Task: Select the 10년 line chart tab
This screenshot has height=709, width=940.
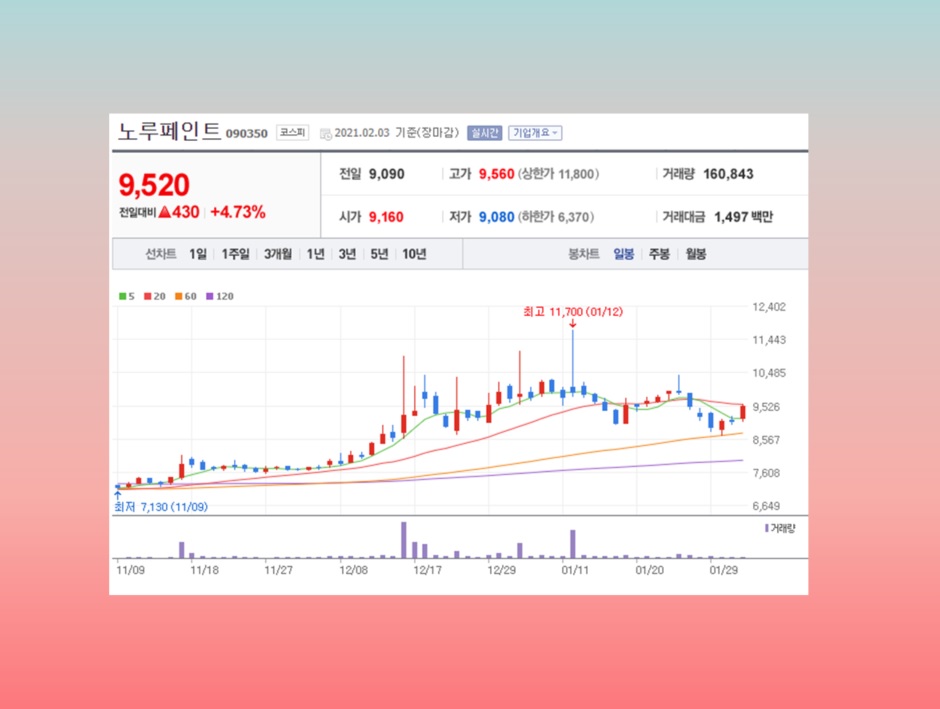Action: click(x=414, y=254)
